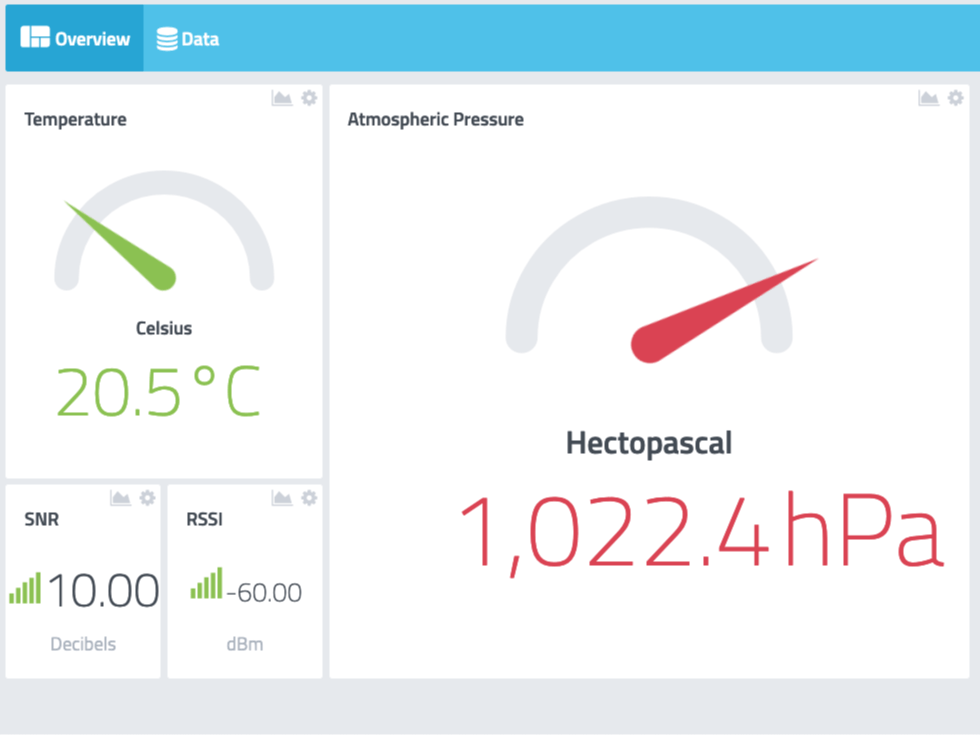Click the 20.5 °C temperature reading
Viewport: 980px width, 735px height.
(158, 391)
